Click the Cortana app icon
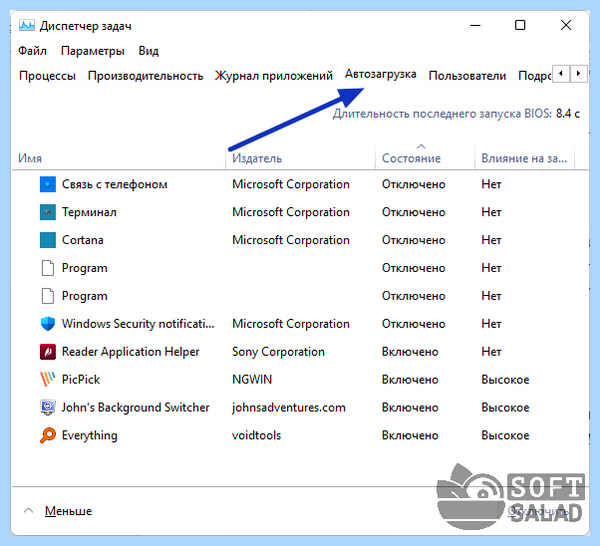Image resolution: width=600 pixels, height=546 pixels. pyautogui.click(x=48, y=240)
